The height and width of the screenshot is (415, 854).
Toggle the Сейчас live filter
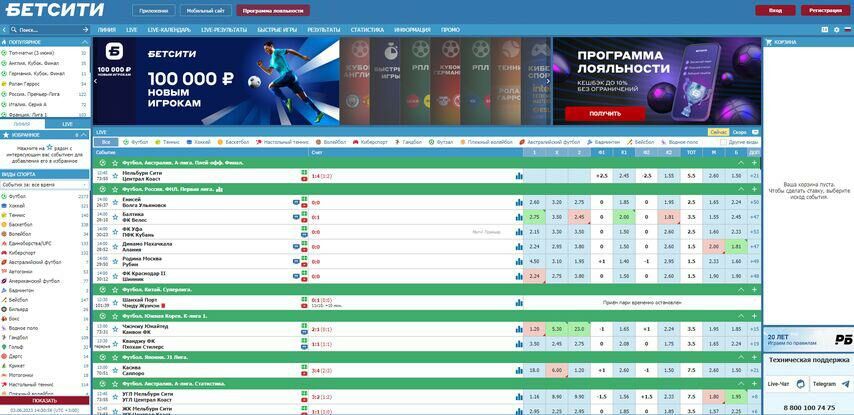718,132
